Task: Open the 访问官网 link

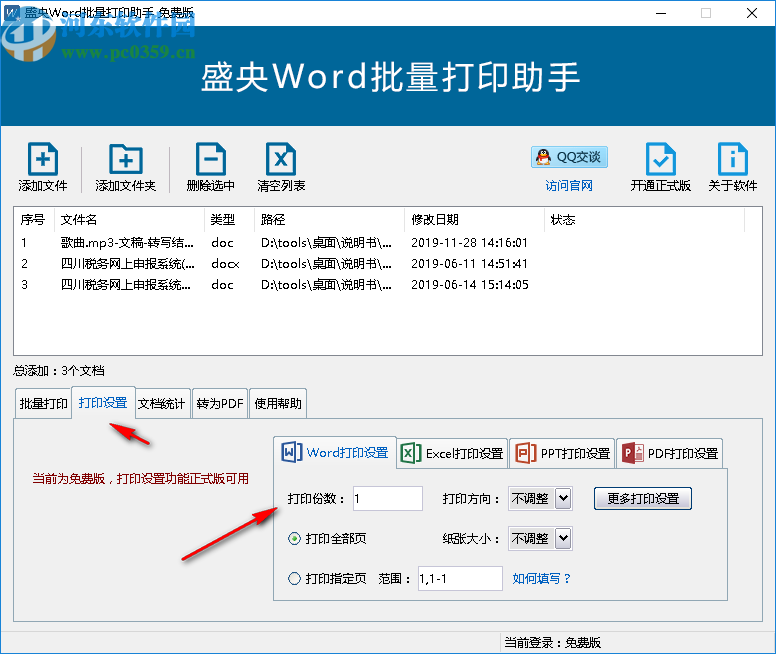Action: (x=569, y=186)
